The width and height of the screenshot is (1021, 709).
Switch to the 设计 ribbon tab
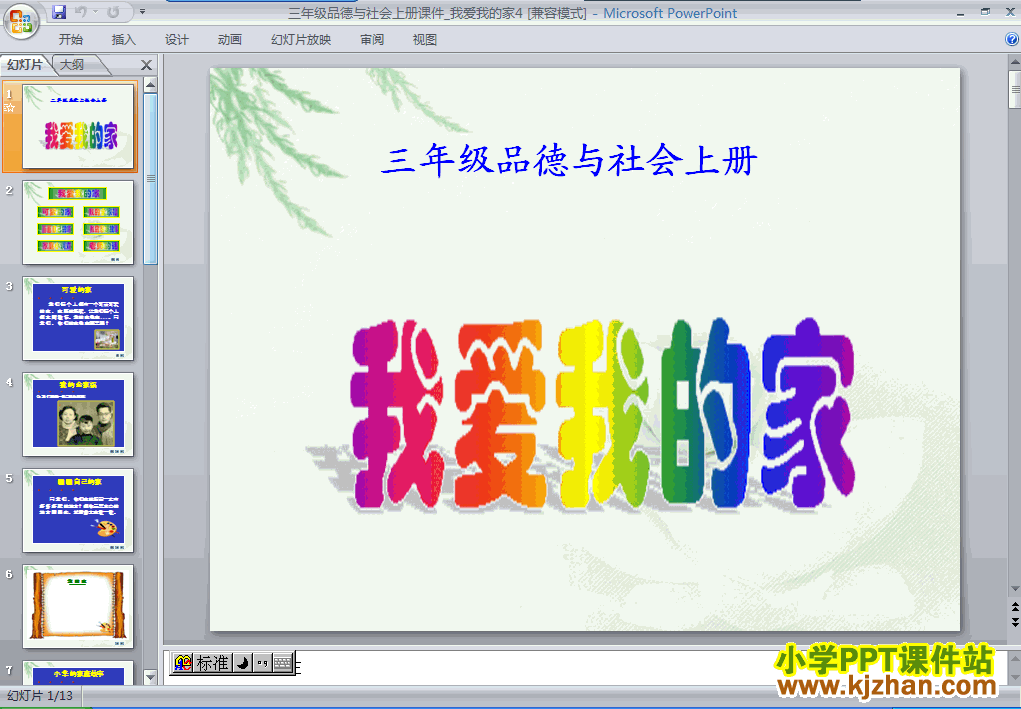tap(176, 40)
